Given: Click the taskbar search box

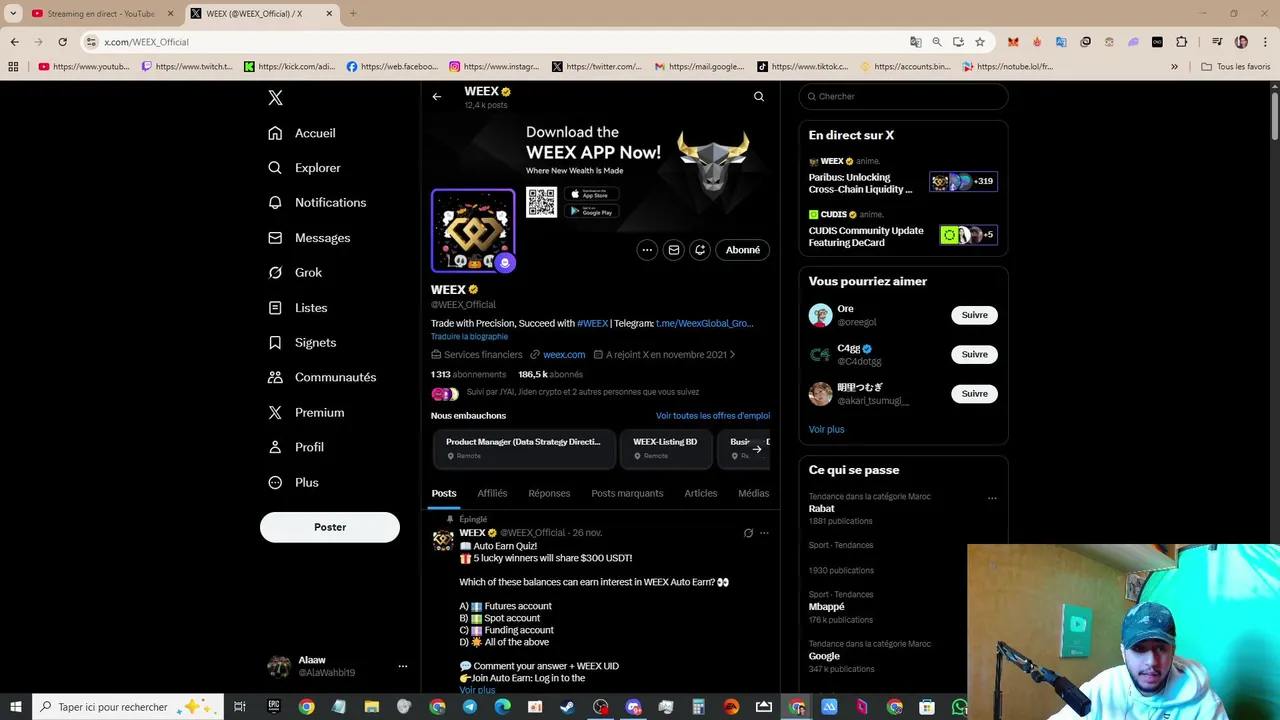Looking at the screenshot, I should click(127, 707).
